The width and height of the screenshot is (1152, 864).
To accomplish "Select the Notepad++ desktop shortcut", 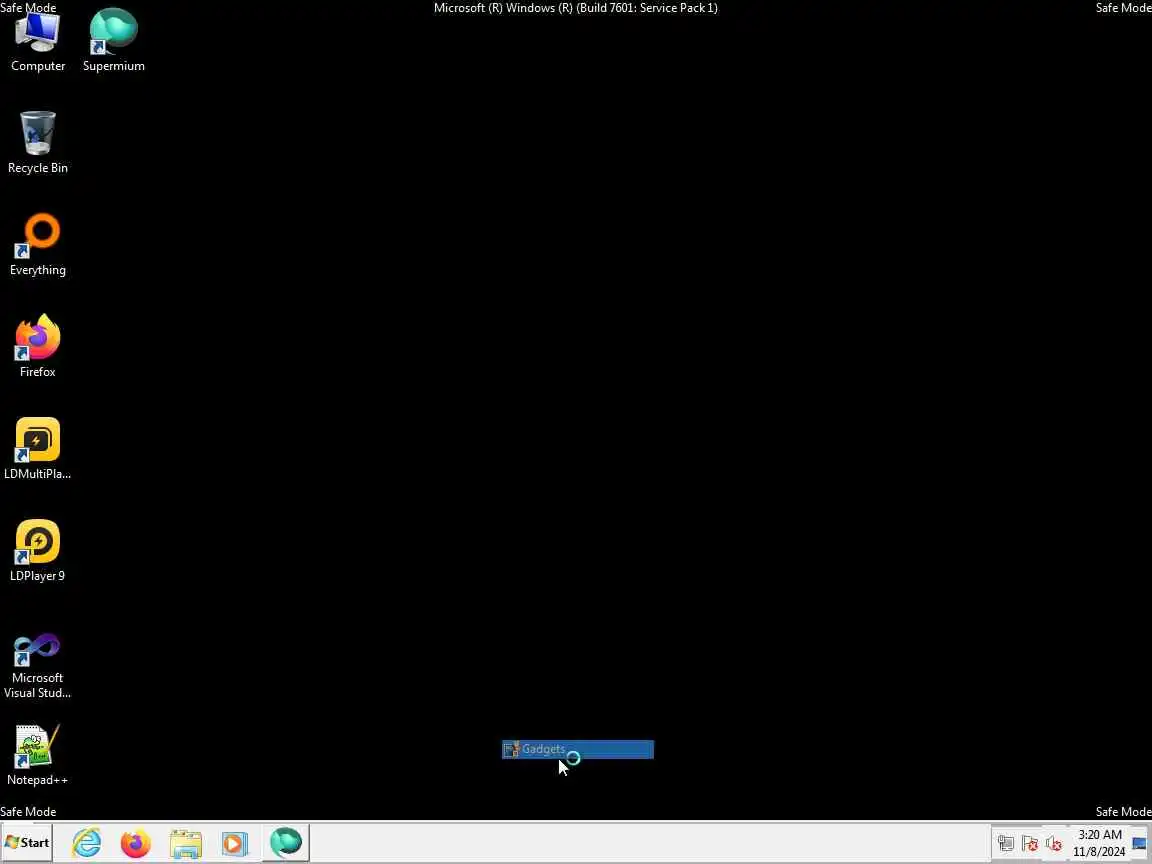I will click(37, 755).
